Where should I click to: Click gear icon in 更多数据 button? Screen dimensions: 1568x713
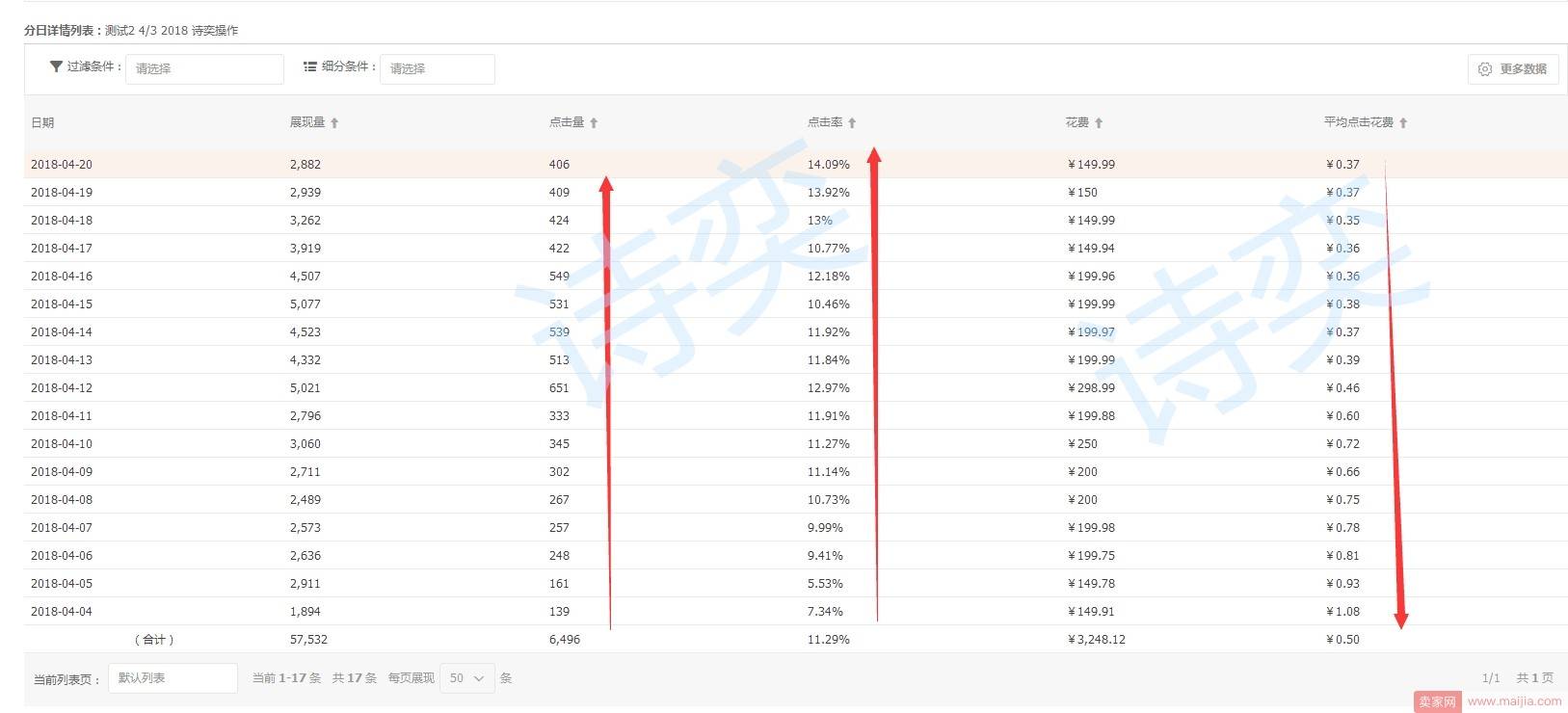1485,69
